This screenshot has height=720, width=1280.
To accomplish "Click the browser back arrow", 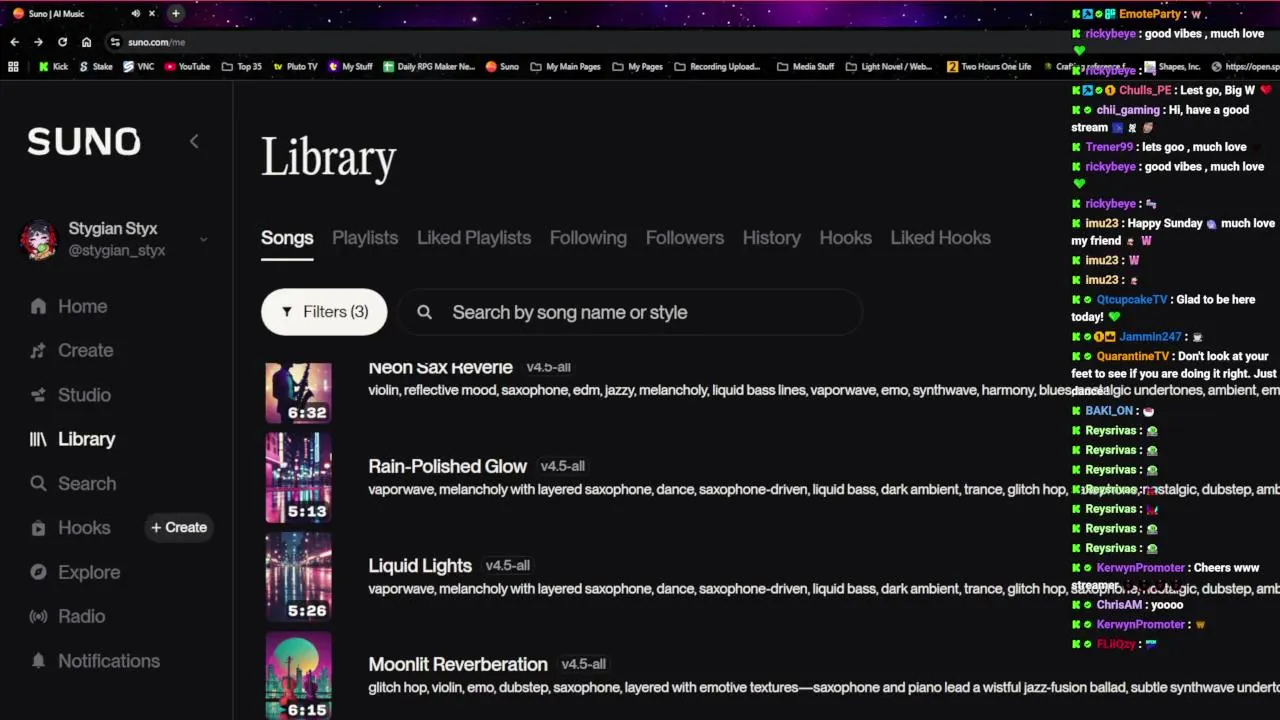I will coord(14,42).
